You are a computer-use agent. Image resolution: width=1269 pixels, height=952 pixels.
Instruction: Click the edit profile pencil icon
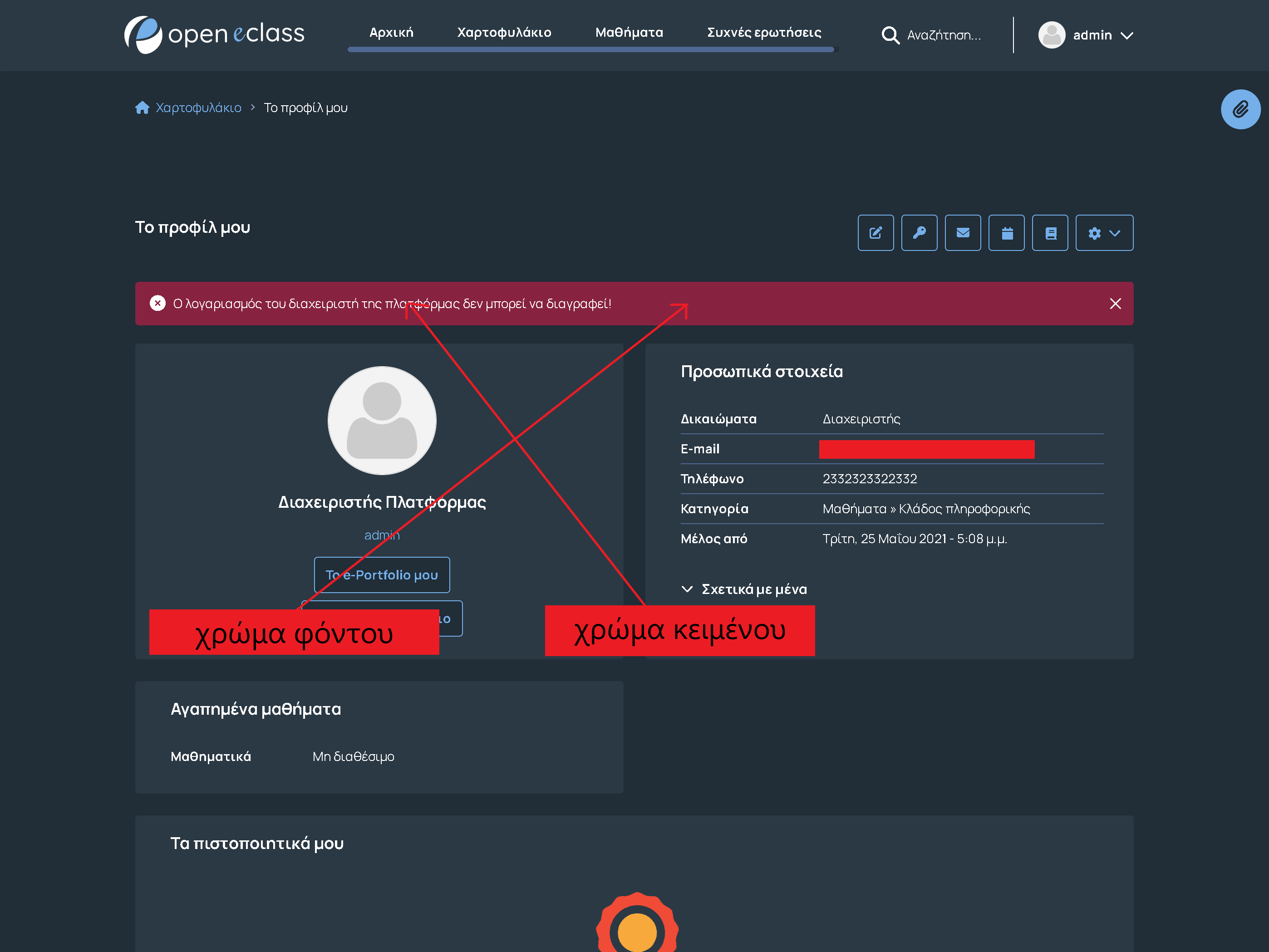point(876,233)
